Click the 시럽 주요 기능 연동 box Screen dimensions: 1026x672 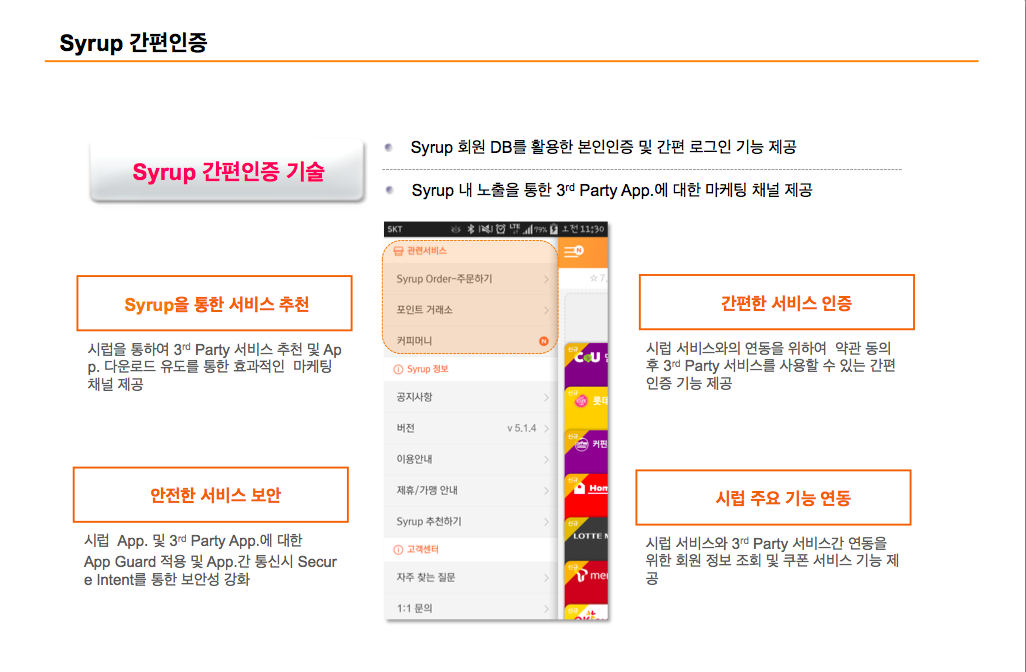click(773, 497)
